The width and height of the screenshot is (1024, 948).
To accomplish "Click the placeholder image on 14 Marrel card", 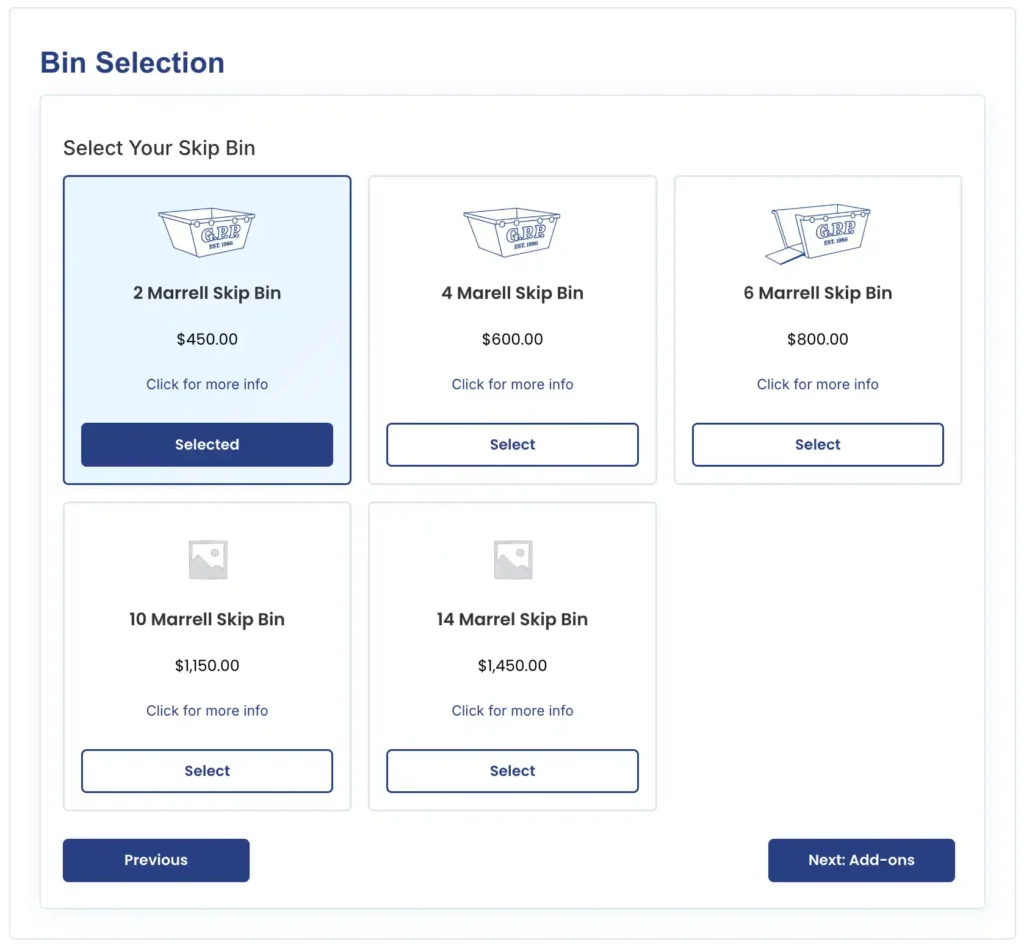I will tap(513, 560).
